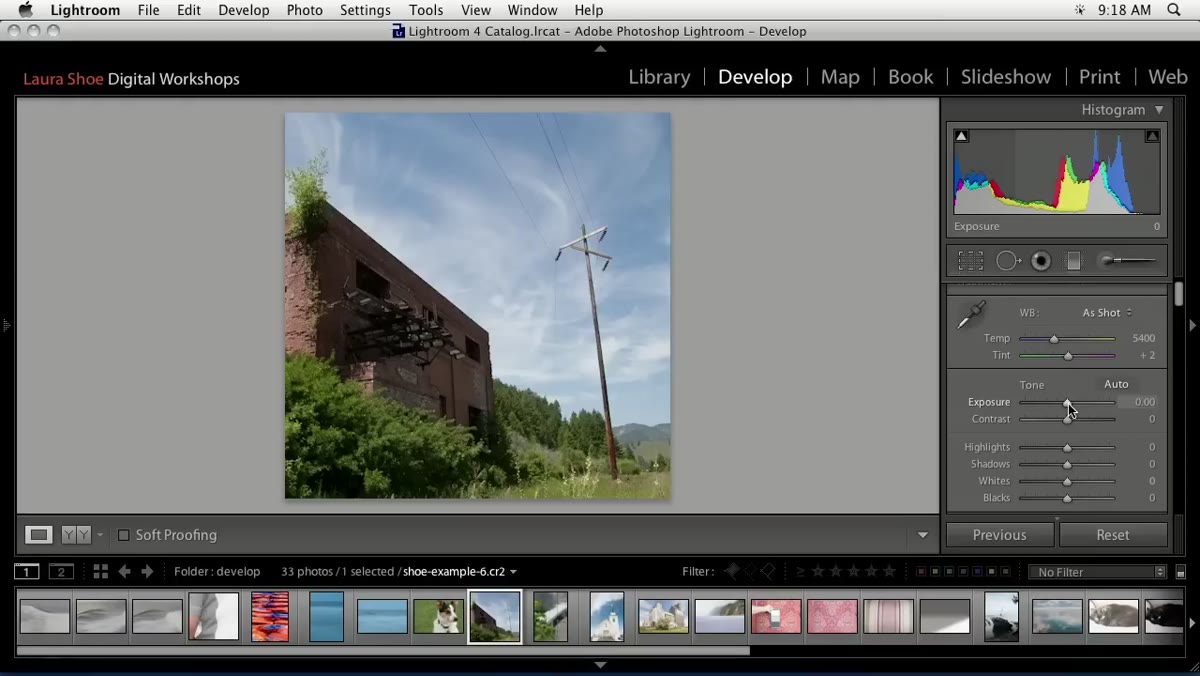Screen dimensions: 1200x676
Task: Open the Tools menu
Action: (x=426, y=10)
